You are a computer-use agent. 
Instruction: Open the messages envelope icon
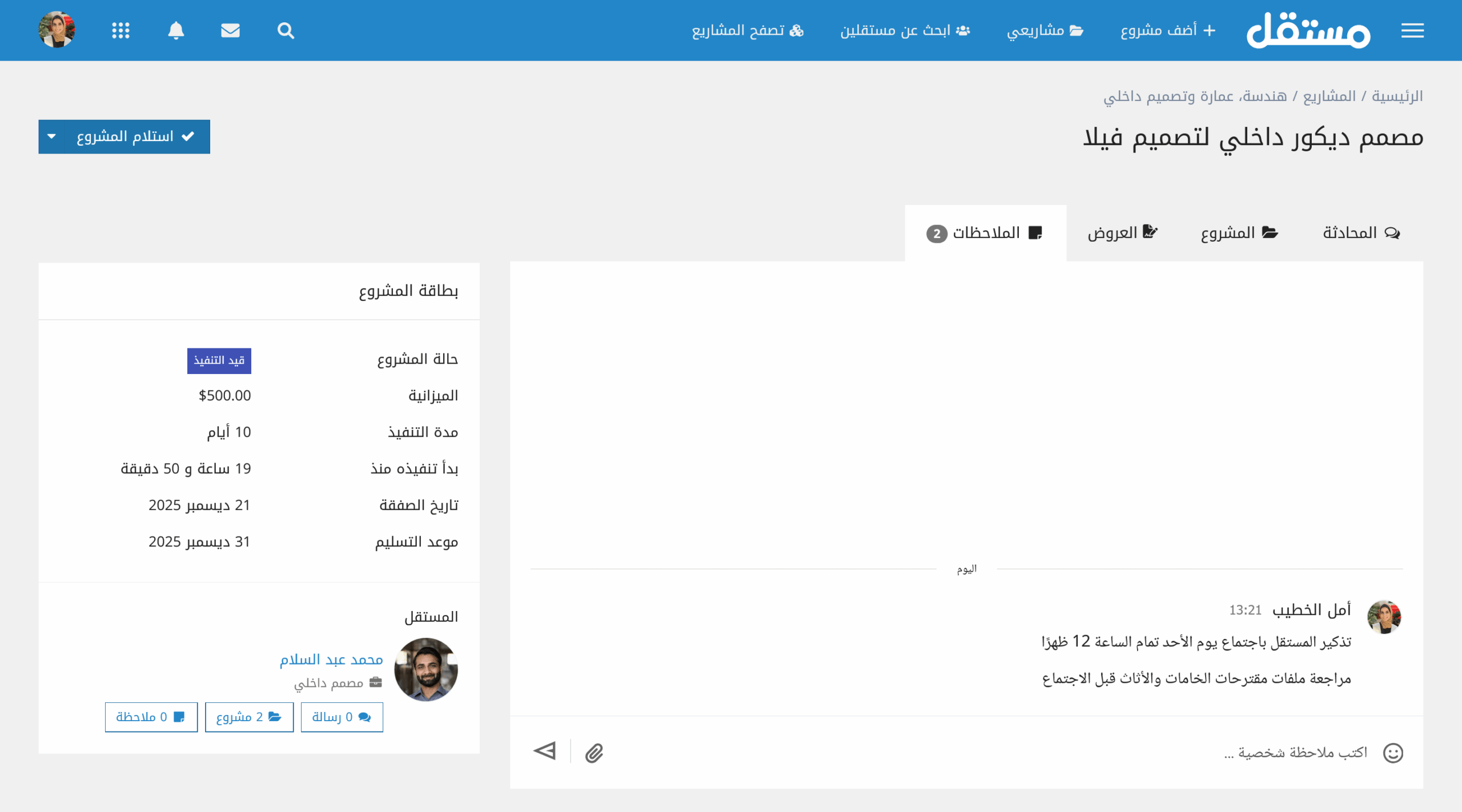(230, 30)
